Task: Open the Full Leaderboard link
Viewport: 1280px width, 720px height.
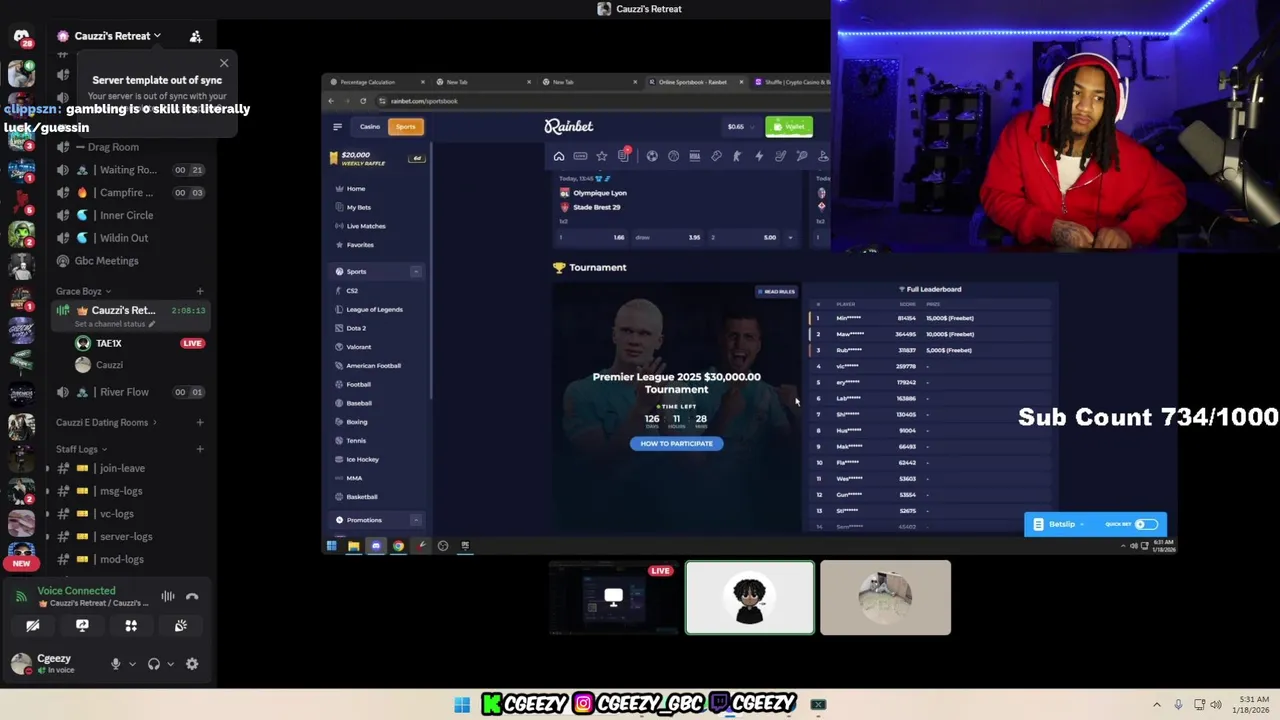Action: (x=931, y=289)
